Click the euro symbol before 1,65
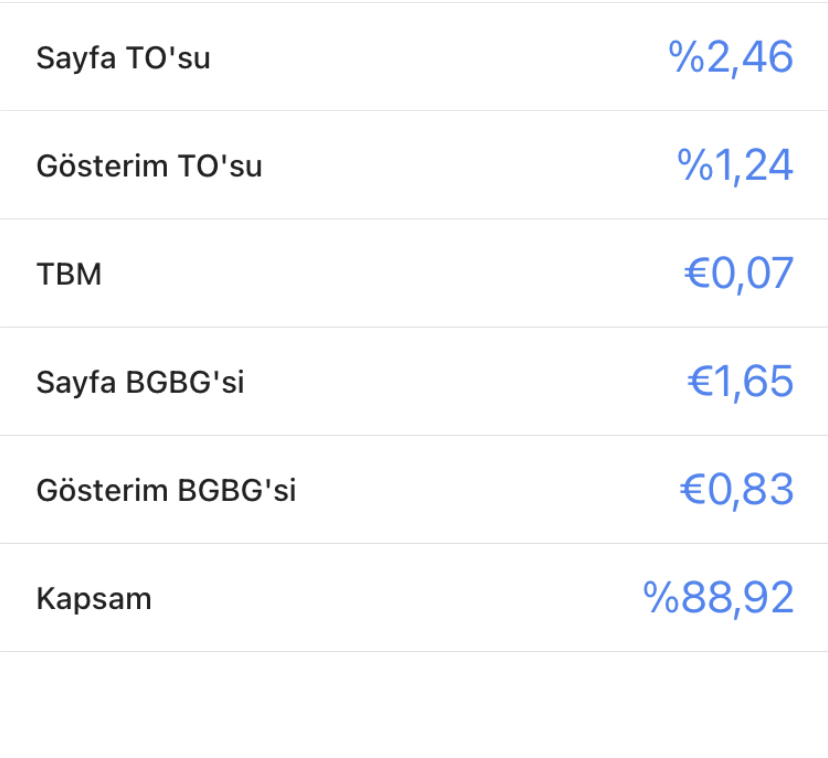The width and height of the screenshot is (828, 758). tap(700, 381)
